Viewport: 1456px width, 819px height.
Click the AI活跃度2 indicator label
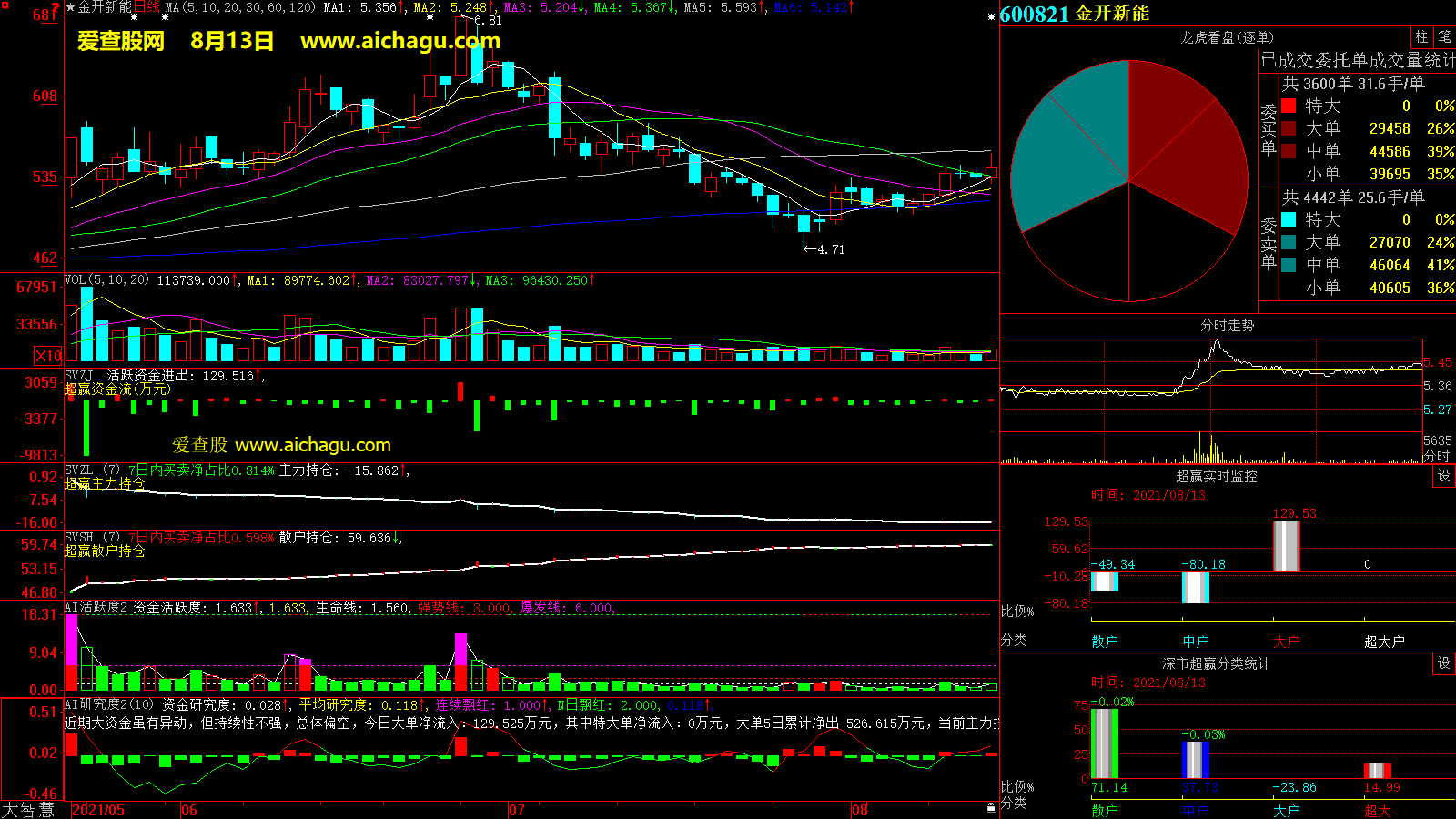(96, 607)
